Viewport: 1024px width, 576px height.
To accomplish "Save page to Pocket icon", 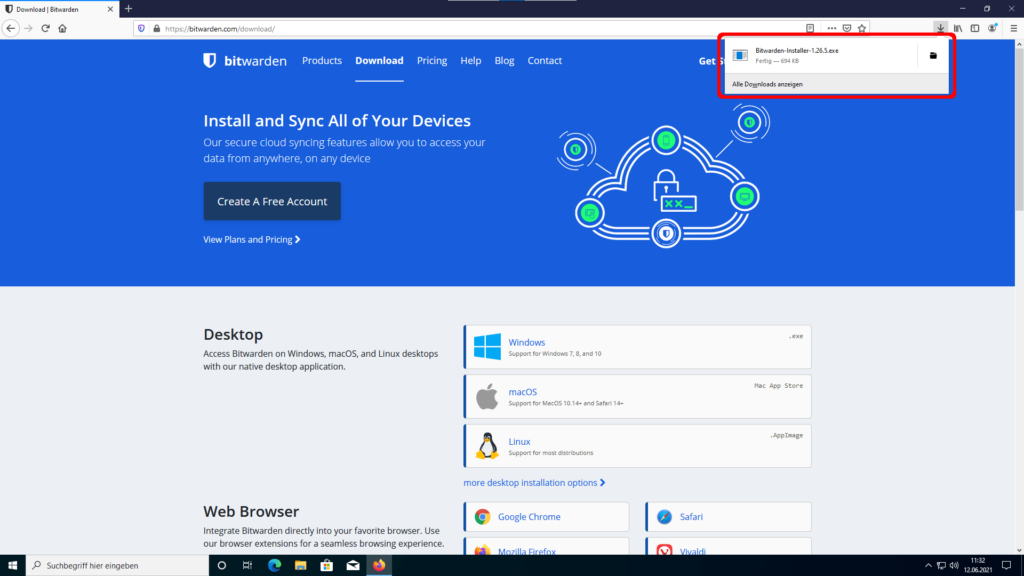I will click(x=847, y=29).
